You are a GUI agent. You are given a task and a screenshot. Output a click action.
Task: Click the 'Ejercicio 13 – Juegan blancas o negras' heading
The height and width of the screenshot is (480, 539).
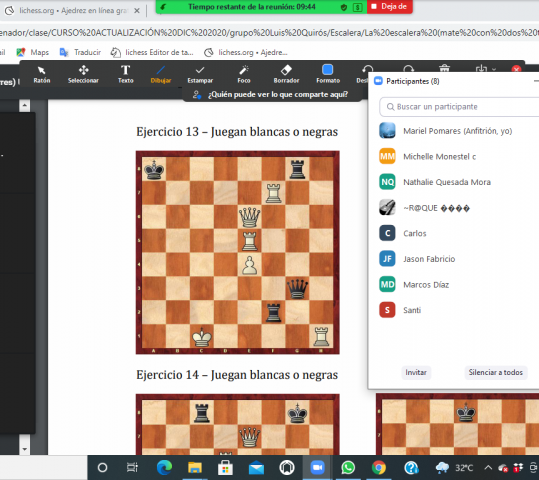237,132
